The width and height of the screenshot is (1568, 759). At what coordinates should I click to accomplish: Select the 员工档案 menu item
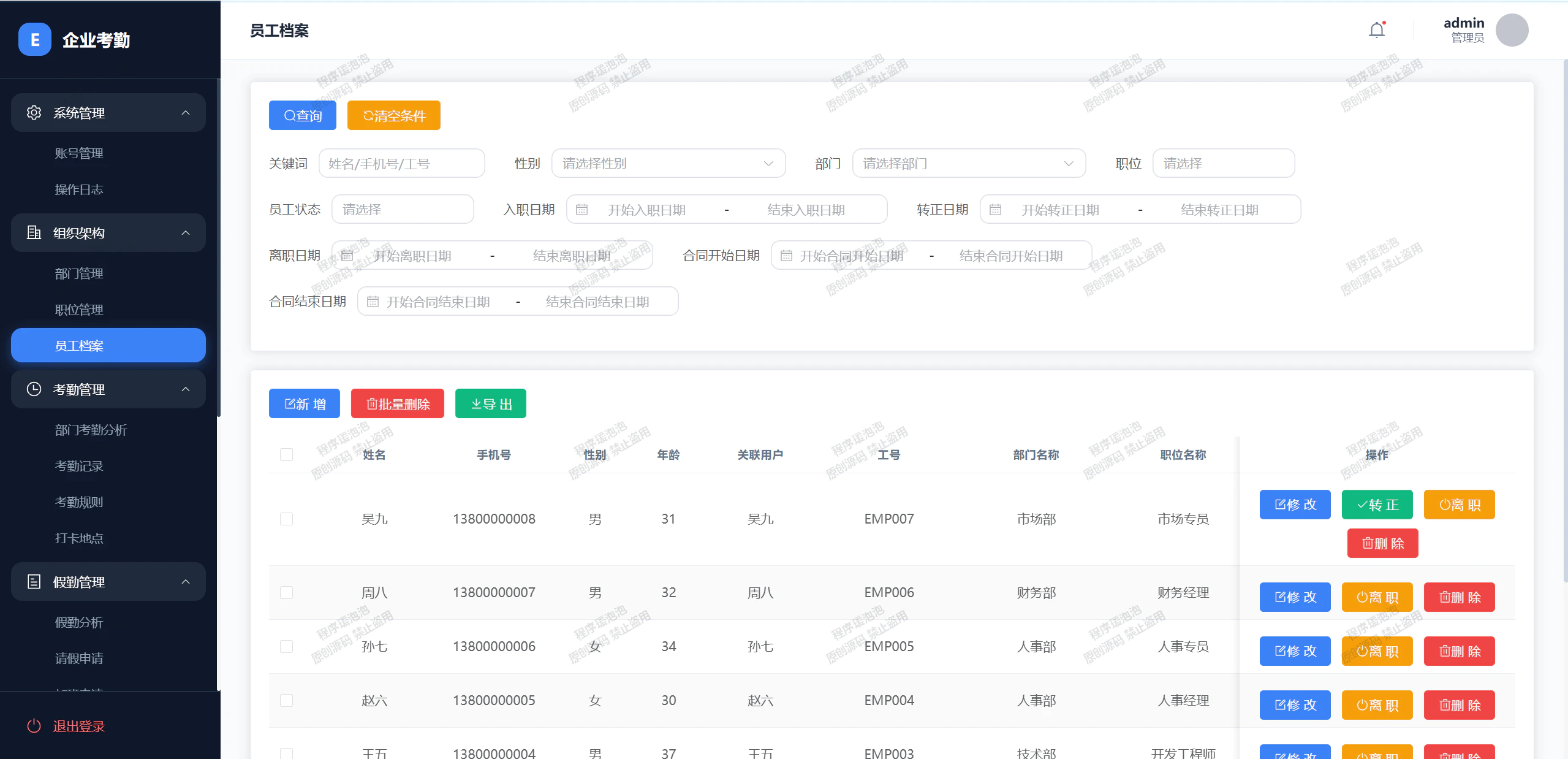[108, 345]
